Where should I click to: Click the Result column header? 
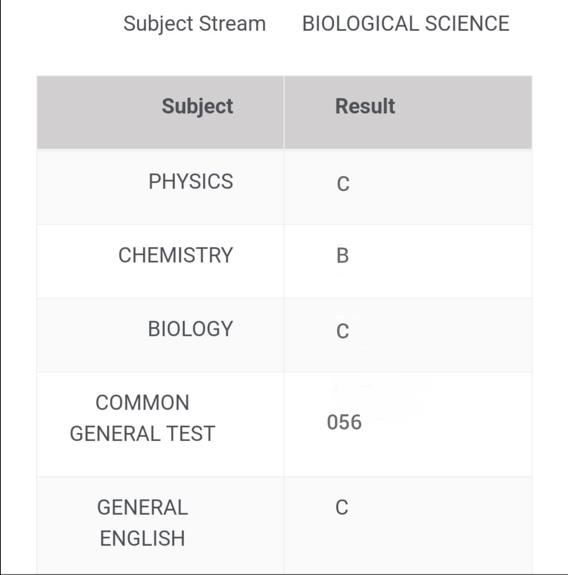[x=365, y=106]
